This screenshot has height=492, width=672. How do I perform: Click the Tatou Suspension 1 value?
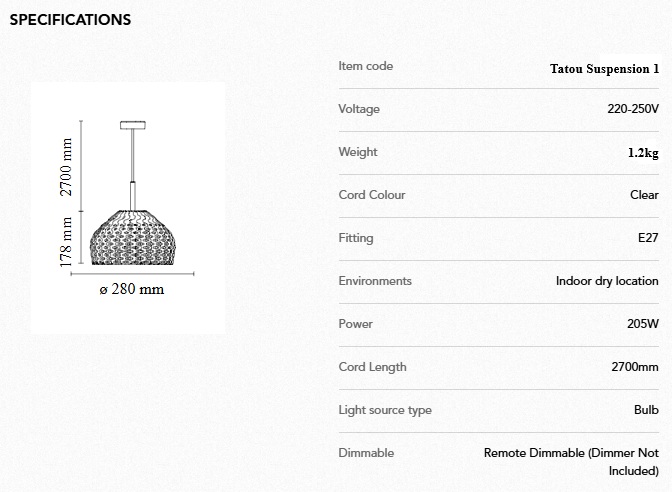(604, 69)
